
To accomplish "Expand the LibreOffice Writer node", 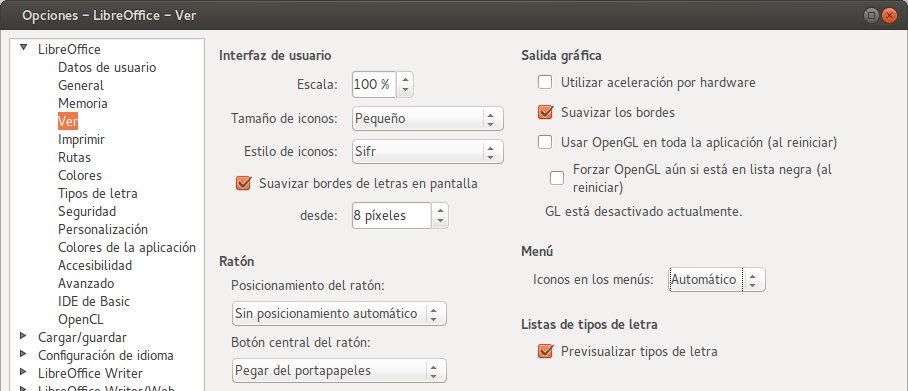I will [23, 372].
